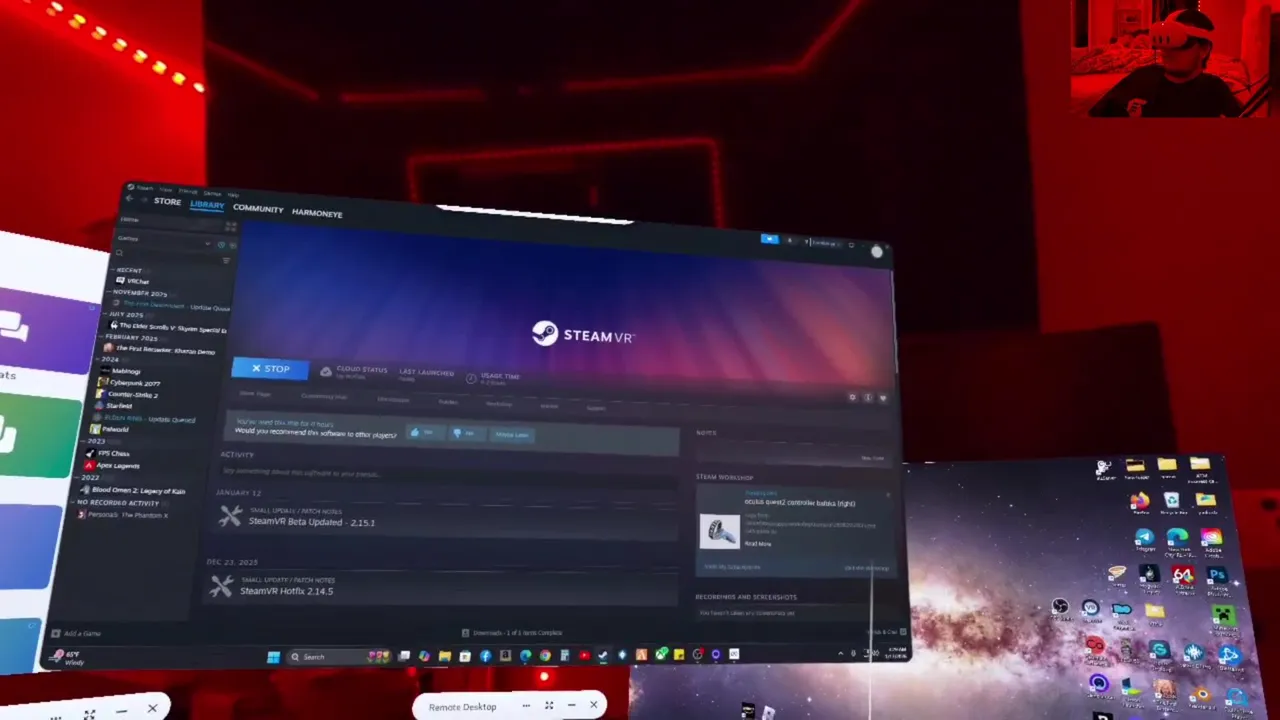Select Apex Legends in the library
The width and height of the screenshot is (1280, 720).
[x=112, y=465]
